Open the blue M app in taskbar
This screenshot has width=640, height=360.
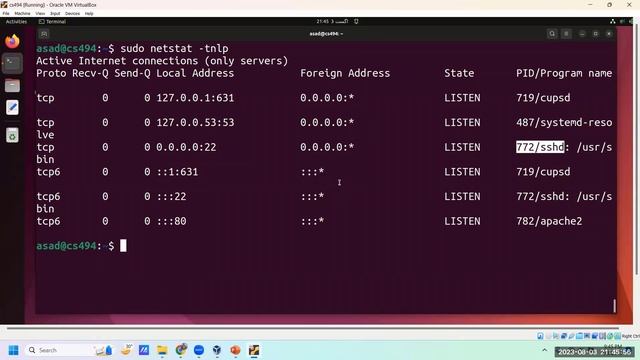(144, 350)
